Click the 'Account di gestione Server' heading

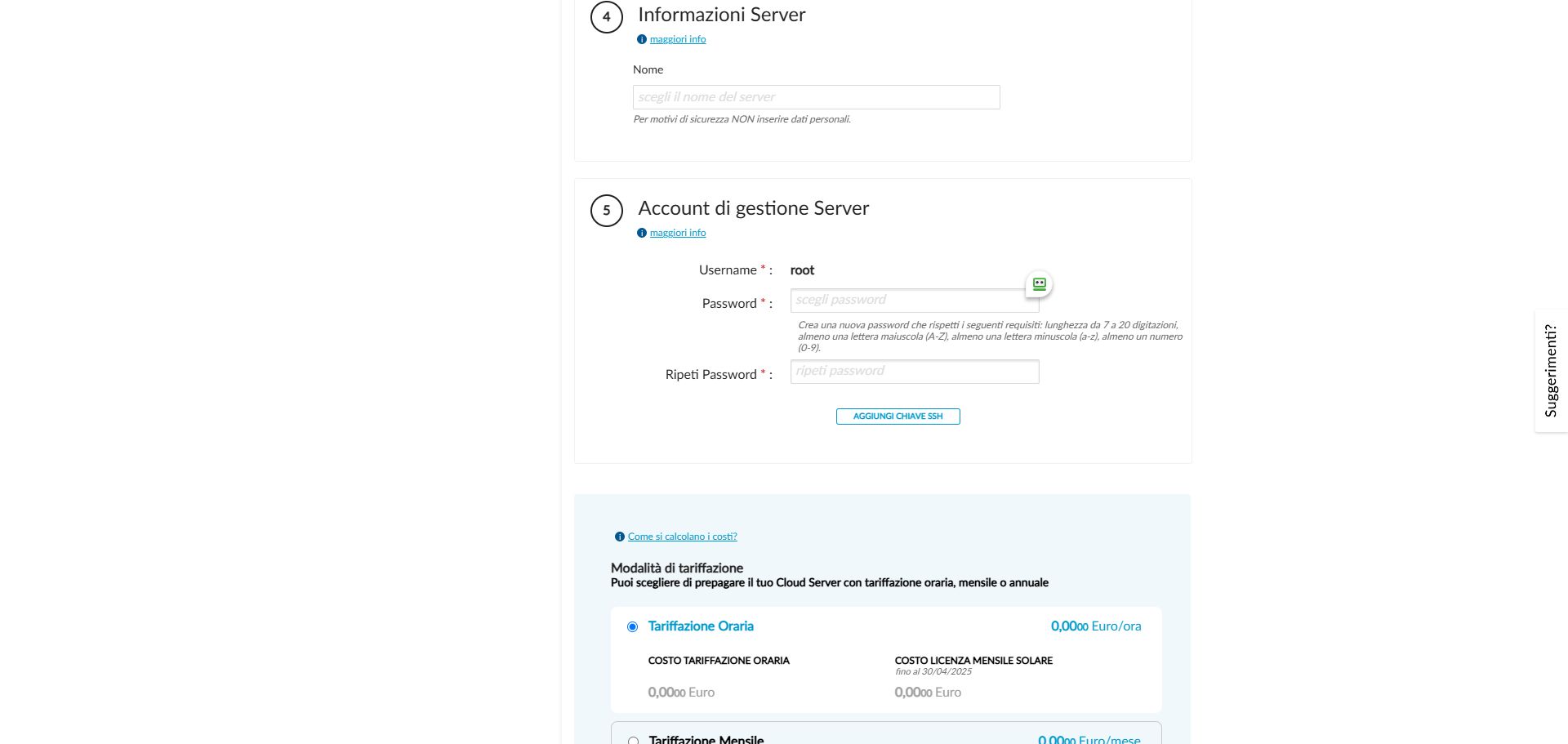[753, 208]
